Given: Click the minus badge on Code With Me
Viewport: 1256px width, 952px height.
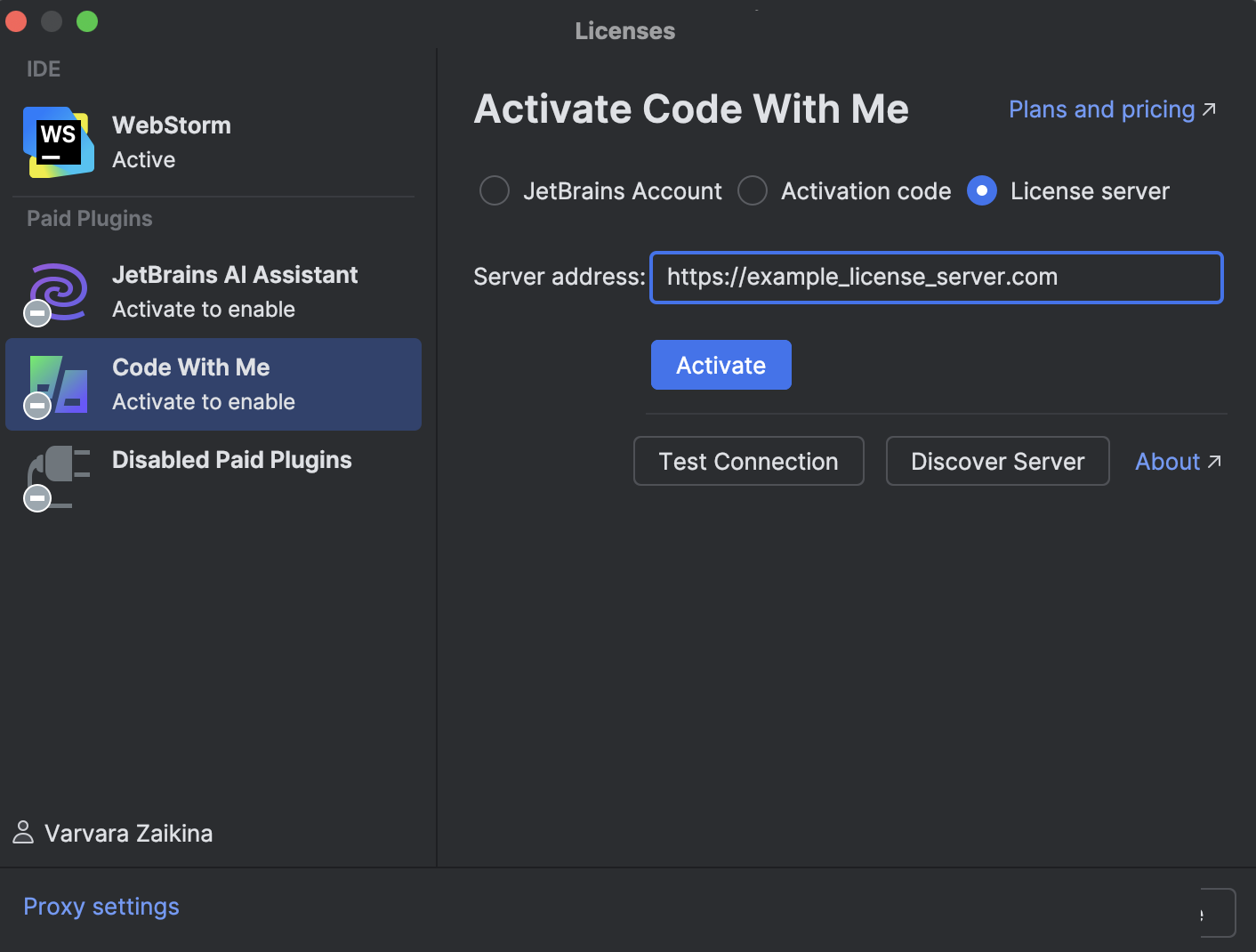Looking at the screenshot, I should (x=36, y=405).
